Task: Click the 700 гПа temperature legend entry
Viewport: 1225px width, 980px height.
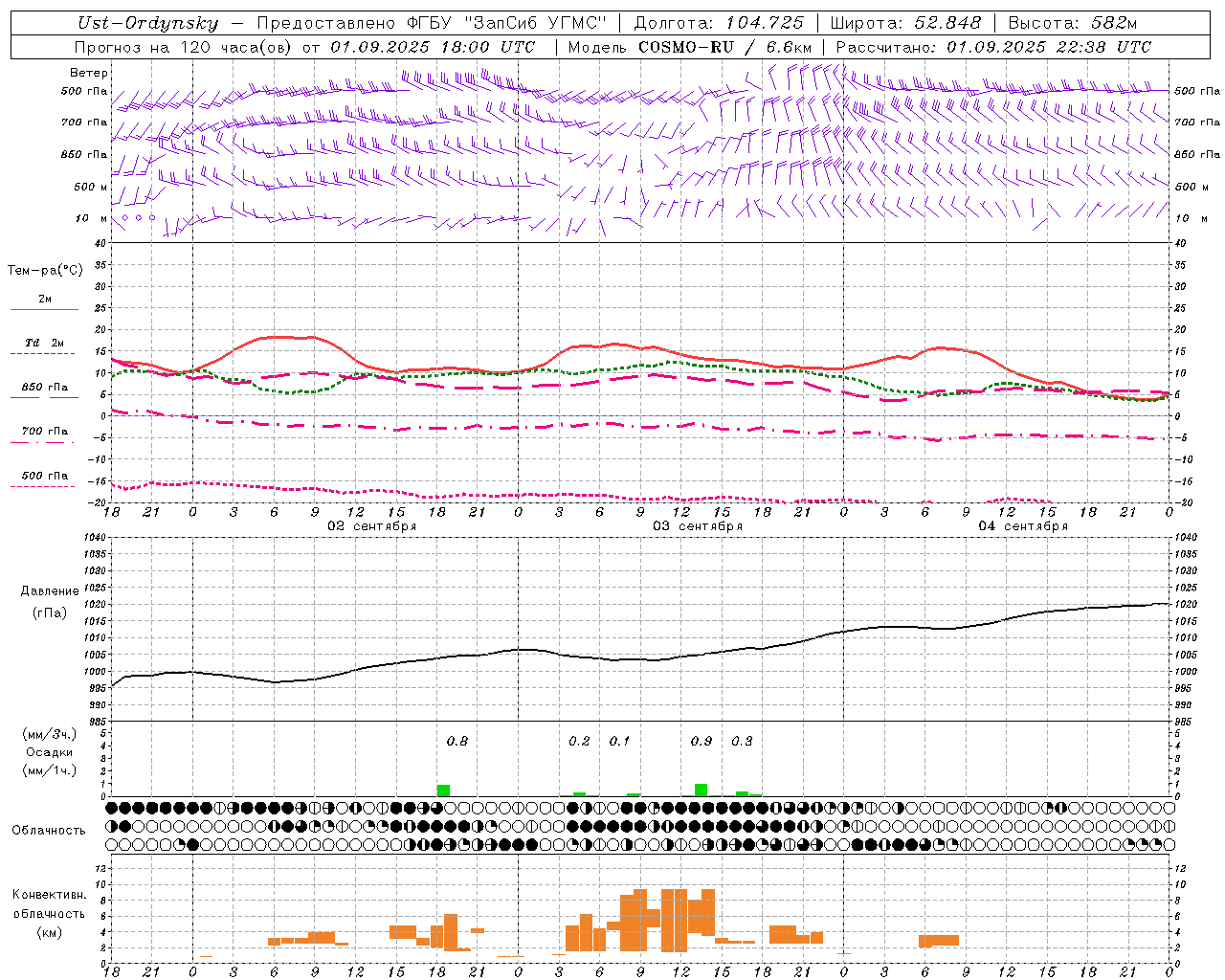Action: click(x=45, y=432)
